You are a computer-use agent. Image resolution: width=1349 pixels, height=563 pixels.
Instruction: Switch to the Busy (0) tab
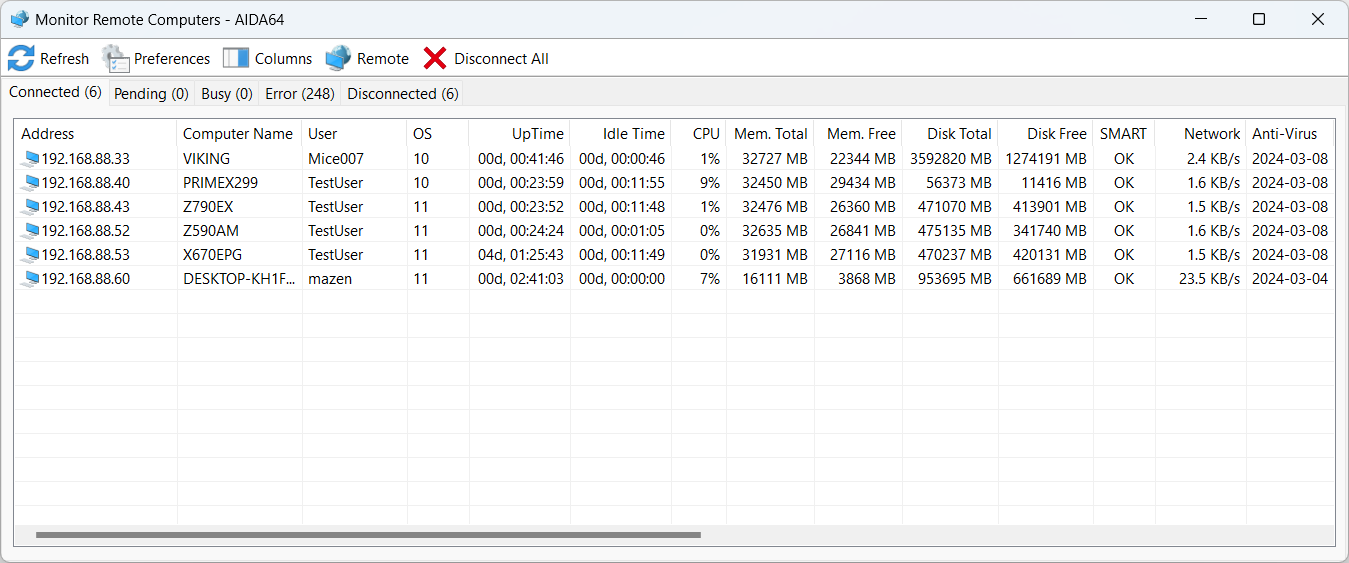(x=227, y=94)
